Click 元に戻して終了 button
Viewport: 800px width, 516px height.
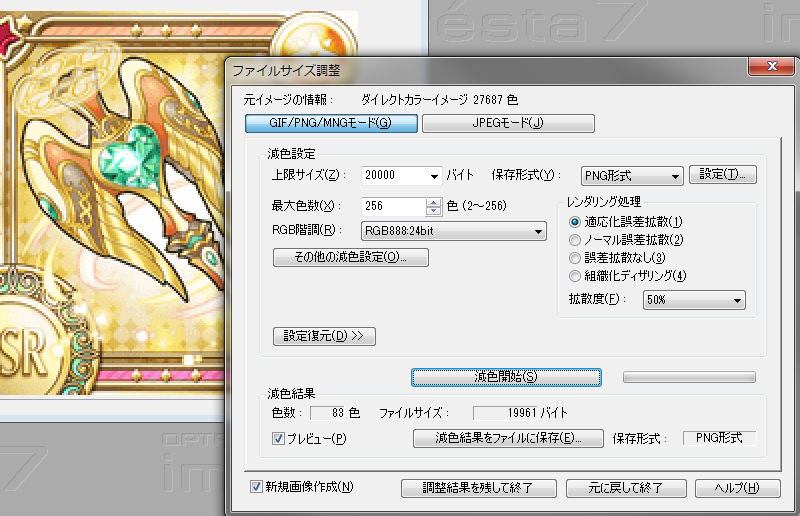point(626,488)
